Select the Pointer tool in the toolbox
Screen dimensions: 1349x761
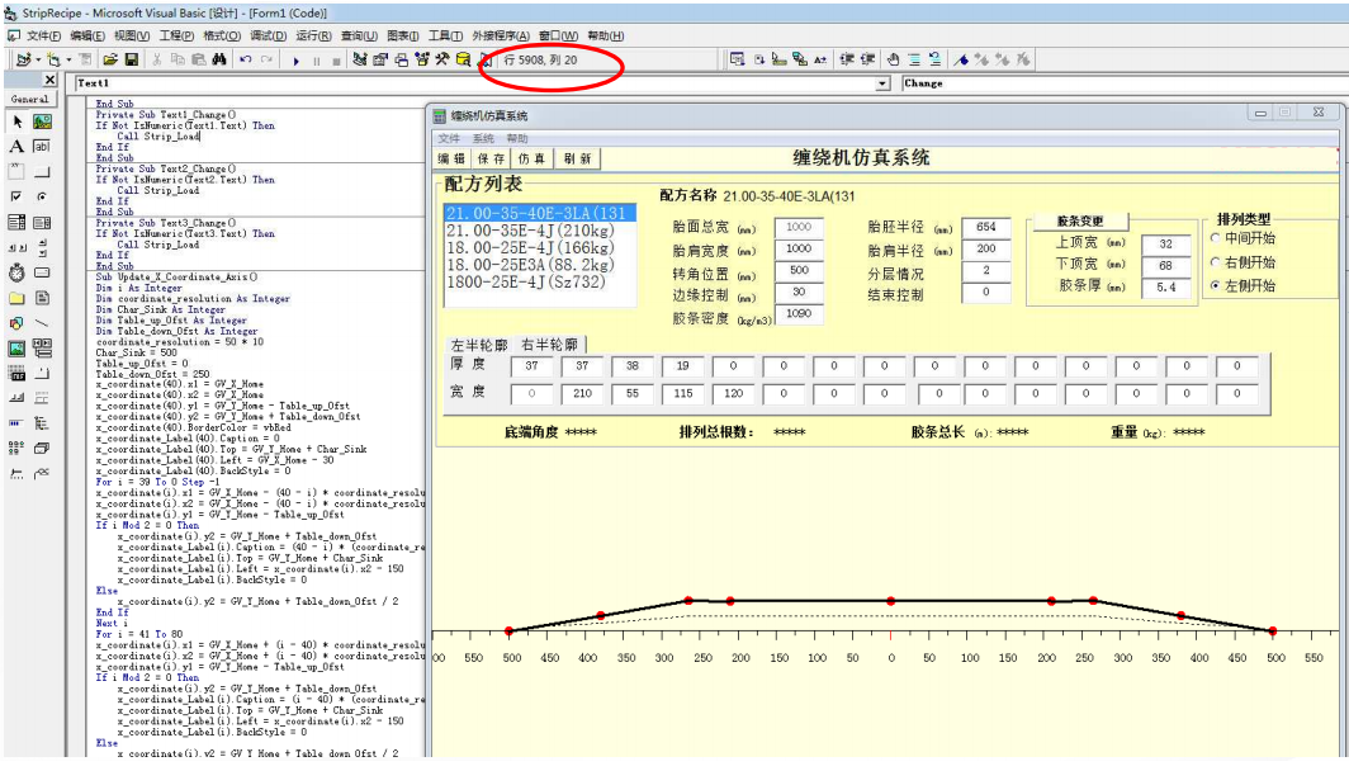click(17, 121)
